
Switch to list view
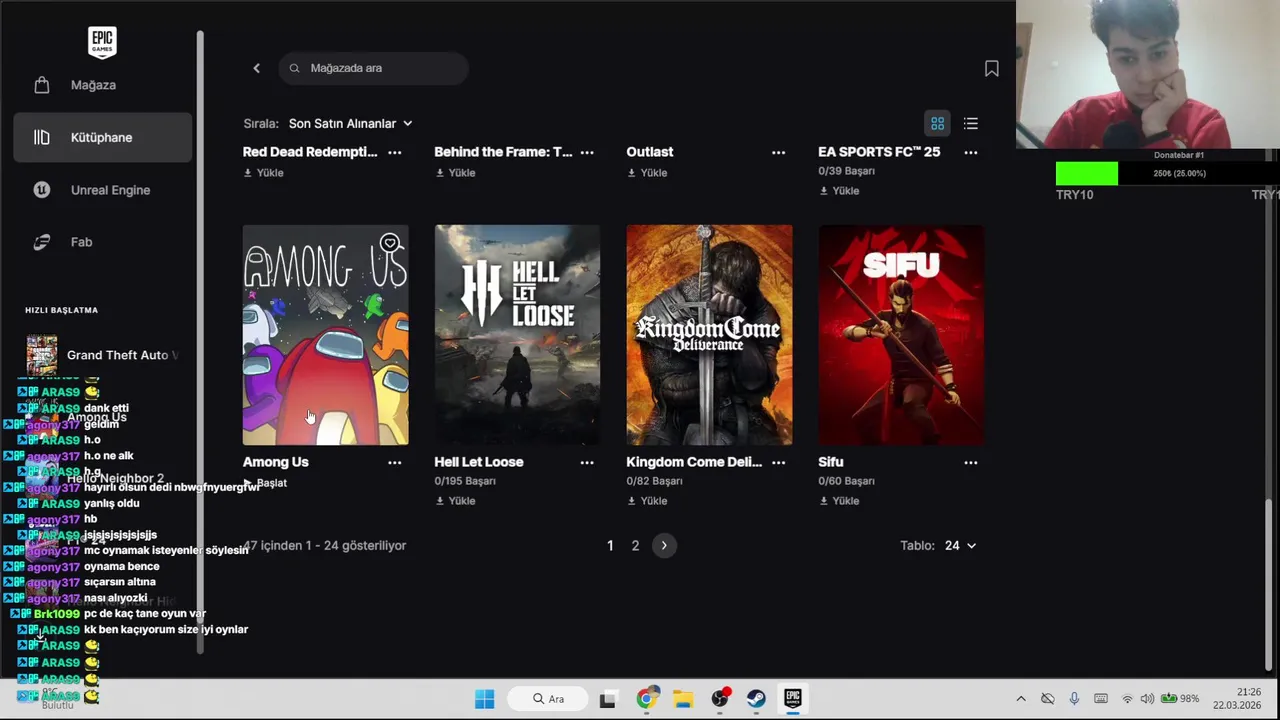click(x=970, y=124)
